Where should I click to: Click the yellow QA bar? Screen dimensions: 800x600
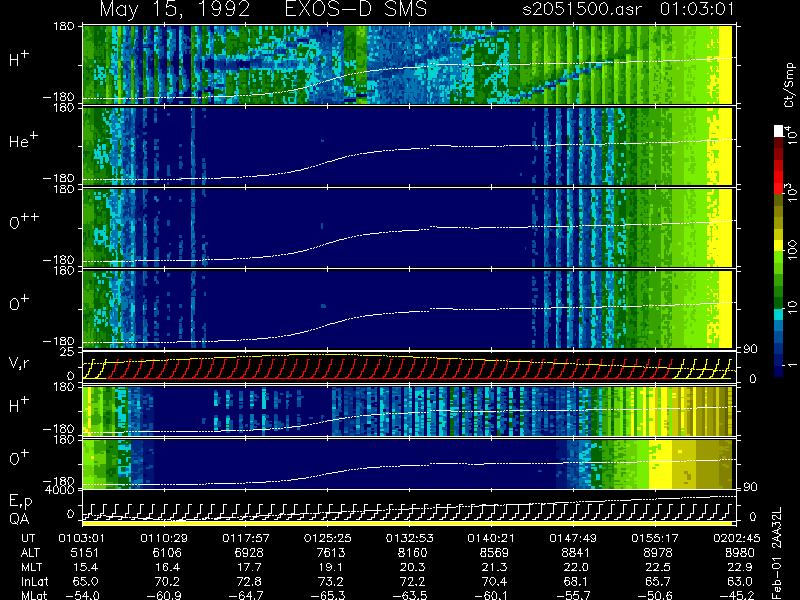[407, 523]
